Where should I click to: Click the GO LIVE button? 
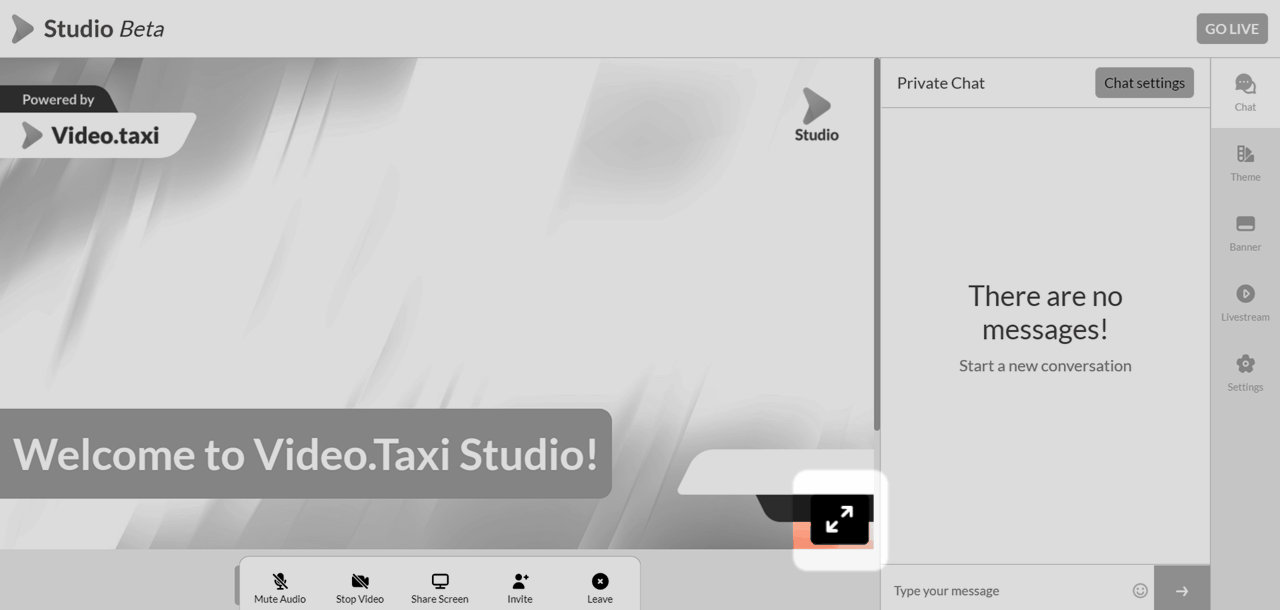coord(1231,29)
